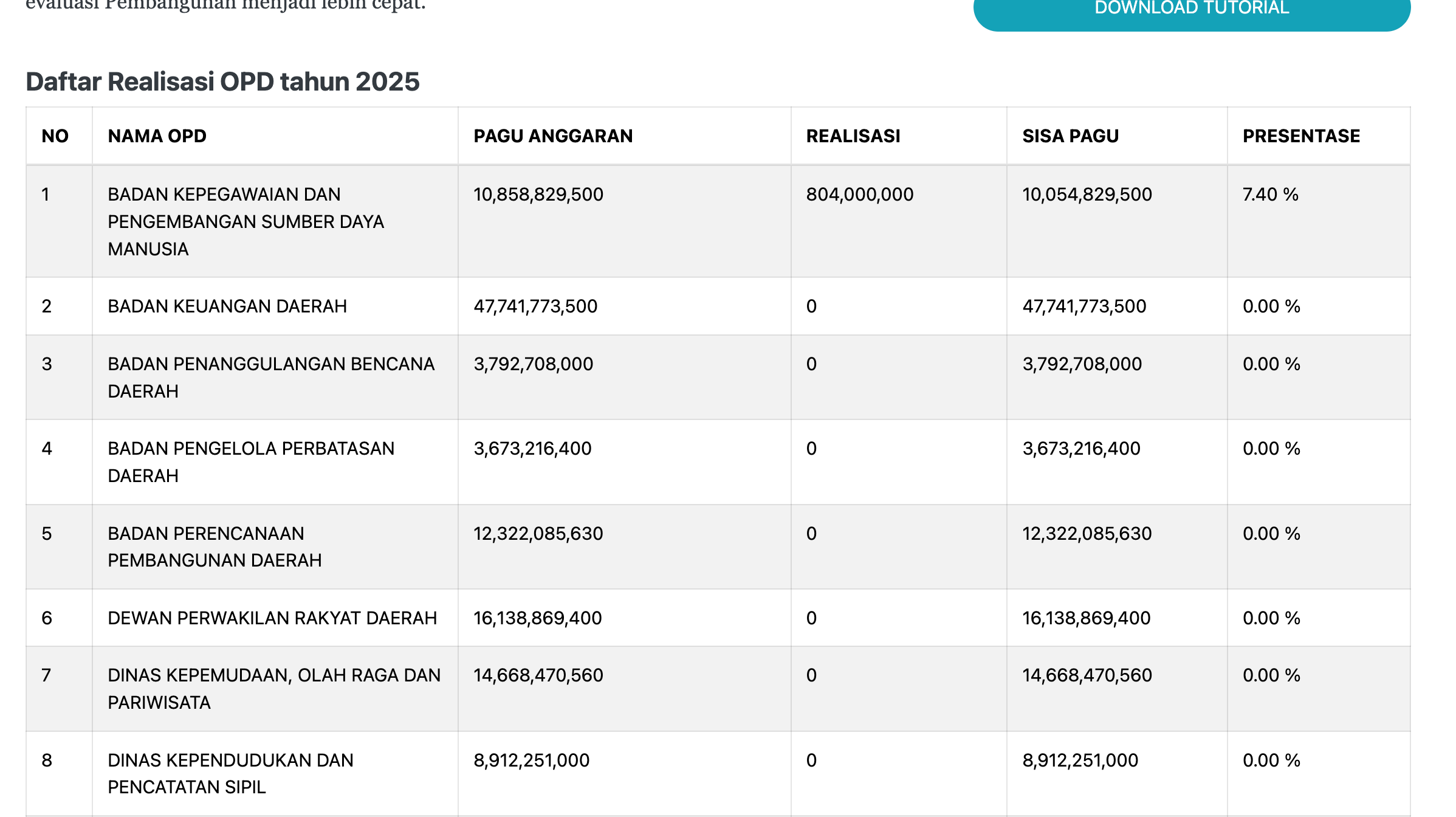
Task: Select Badan Kepegawaian dan Pengembangan row name
Action: (246, 221)
